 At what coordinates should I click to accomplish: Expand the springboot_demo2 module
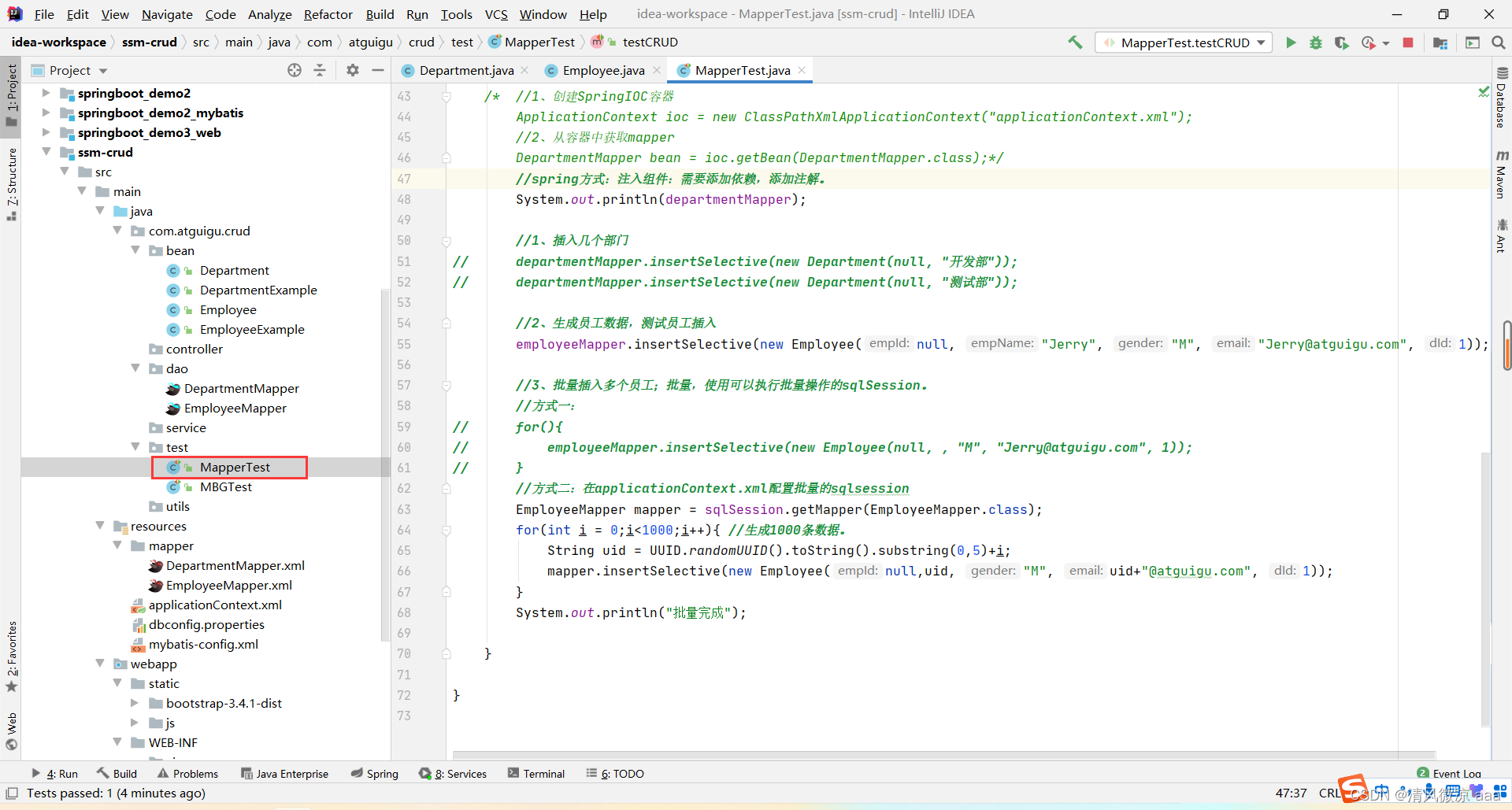(x=46, y=93)
